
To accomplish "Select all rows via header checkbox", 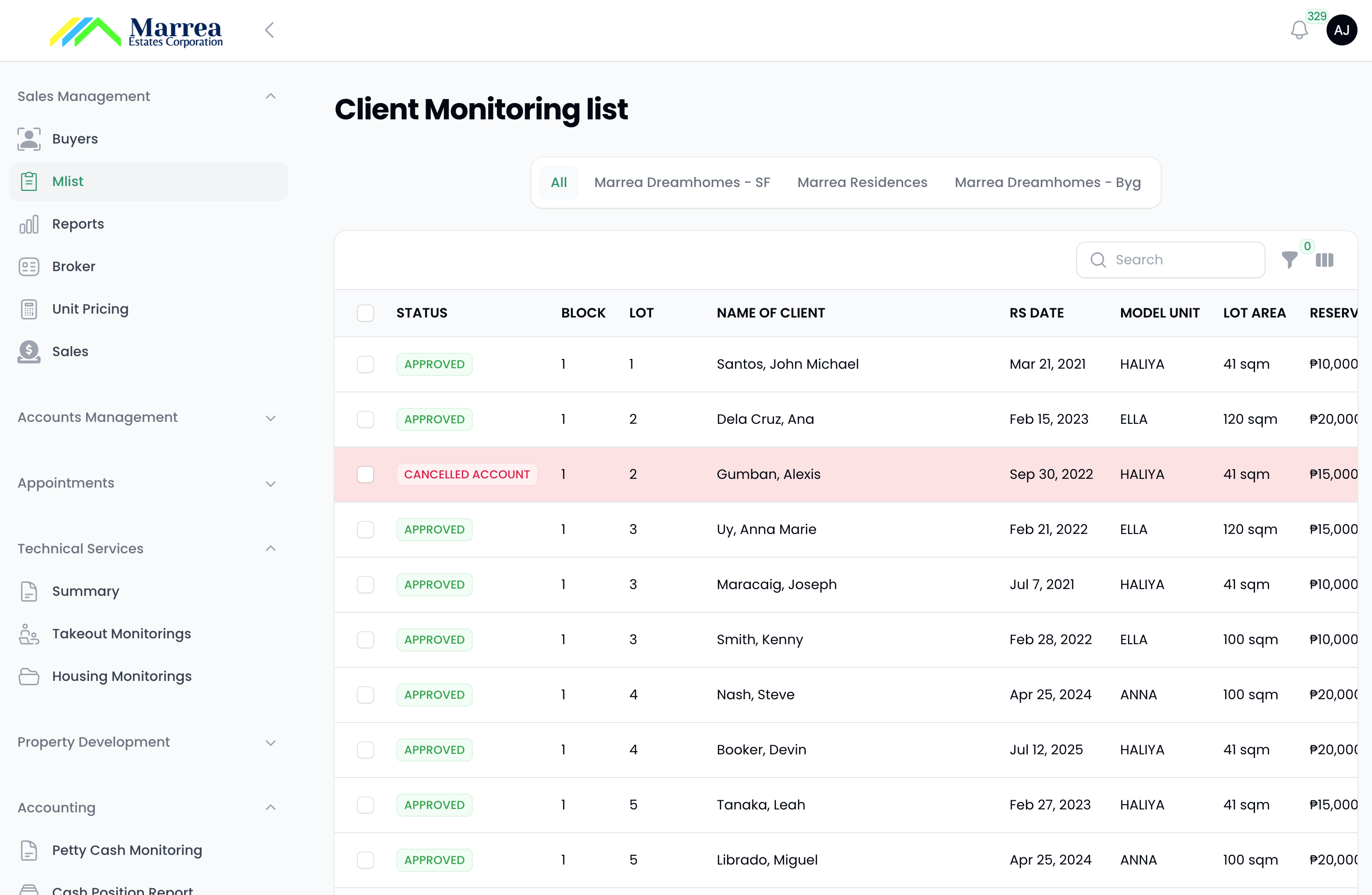I will (366, 313).
